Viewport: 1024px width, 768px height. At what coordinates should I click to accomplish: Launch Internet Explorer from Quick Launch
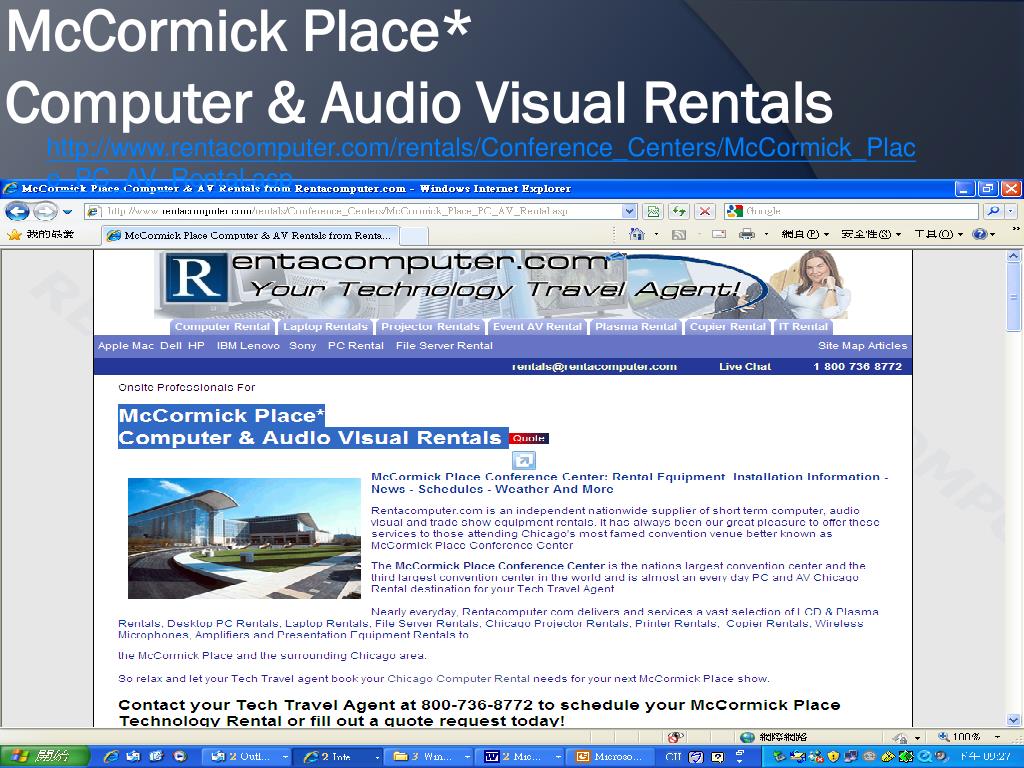coord(112,756)
